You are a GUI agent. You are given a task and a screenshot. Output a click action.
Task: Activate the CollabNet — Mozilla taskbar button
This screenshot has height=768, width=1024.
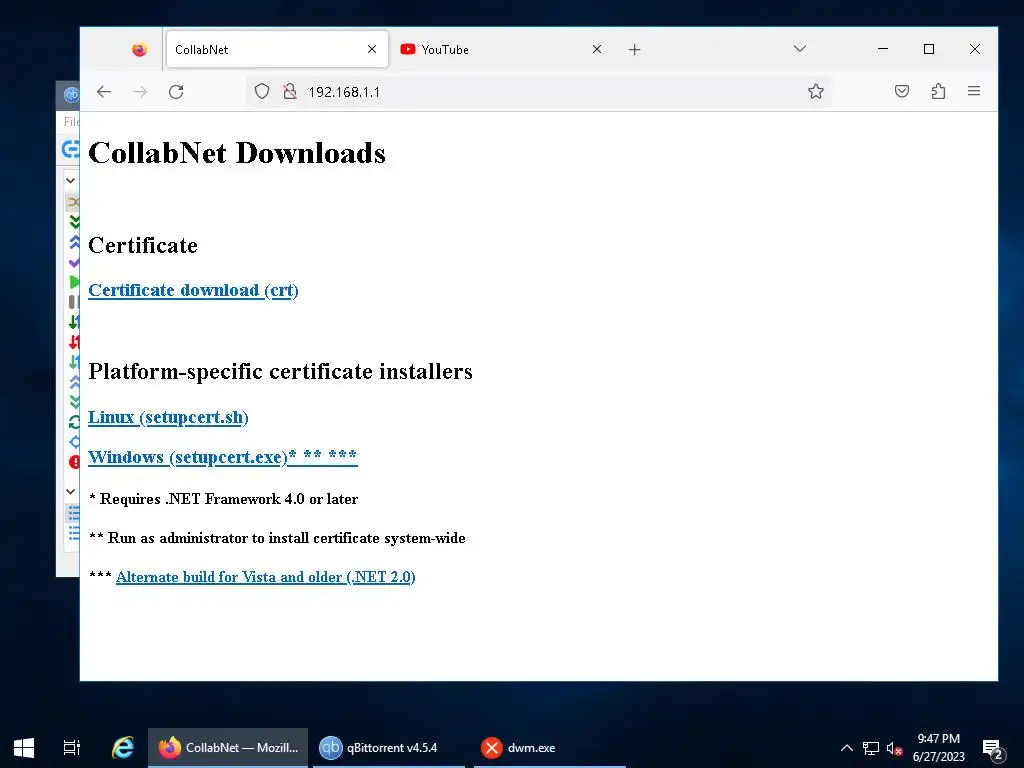click(228, 748)
